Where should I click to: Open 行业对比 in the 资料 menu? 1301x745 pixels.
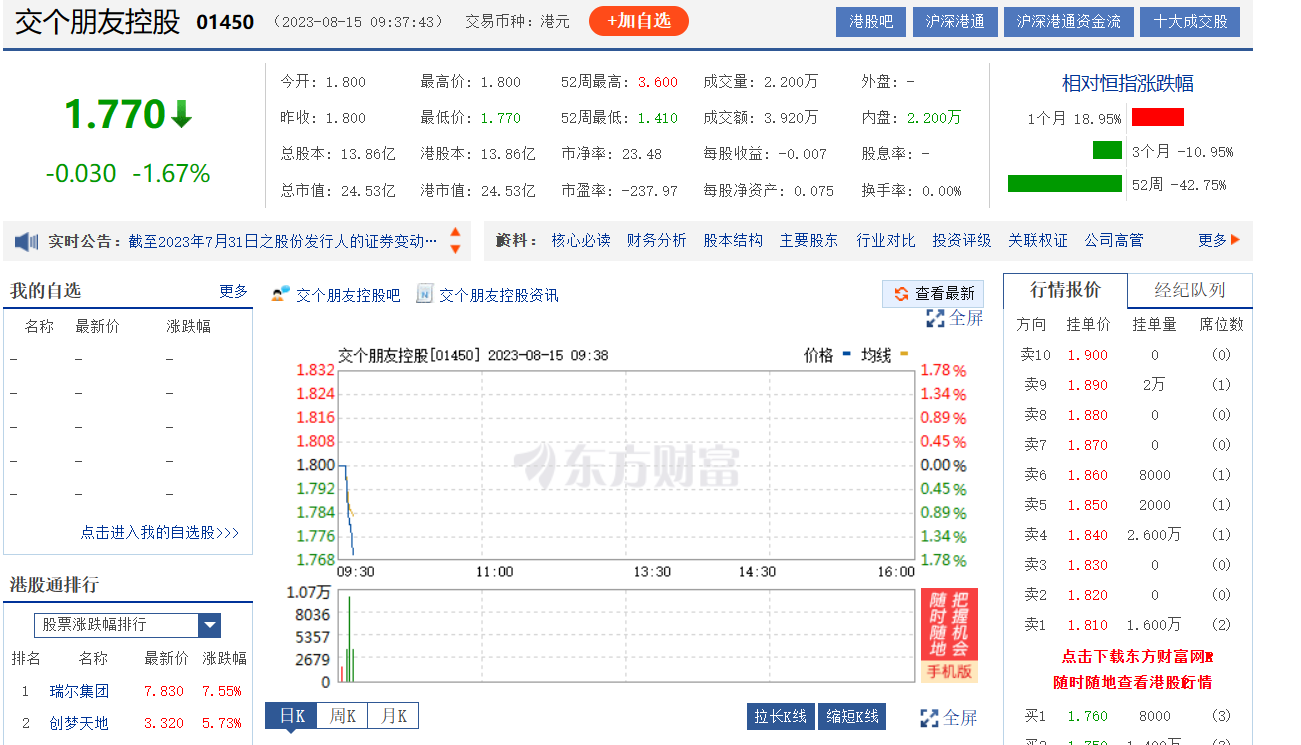(886, 240)
